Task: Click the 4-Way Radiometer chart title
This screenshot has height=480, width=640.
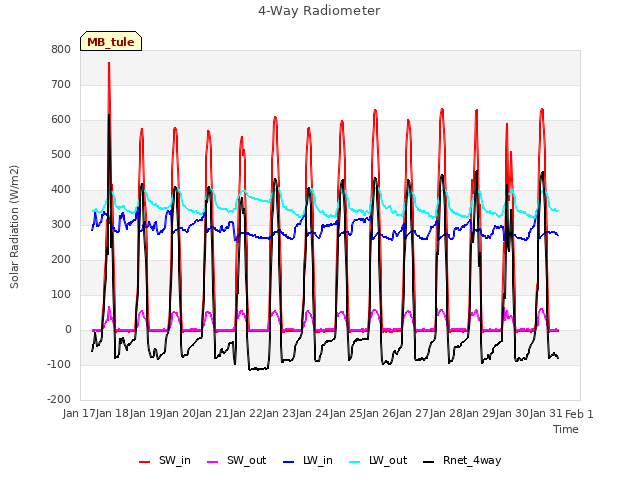Action: click(x=319, y=11)
